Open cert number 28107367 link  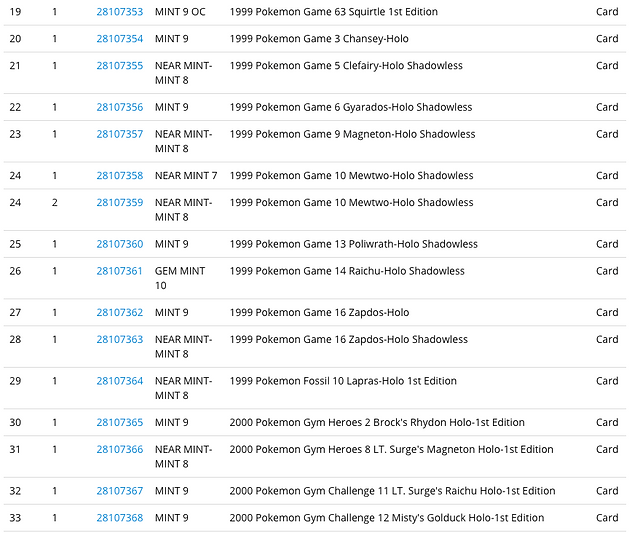[x=120, y=491]
